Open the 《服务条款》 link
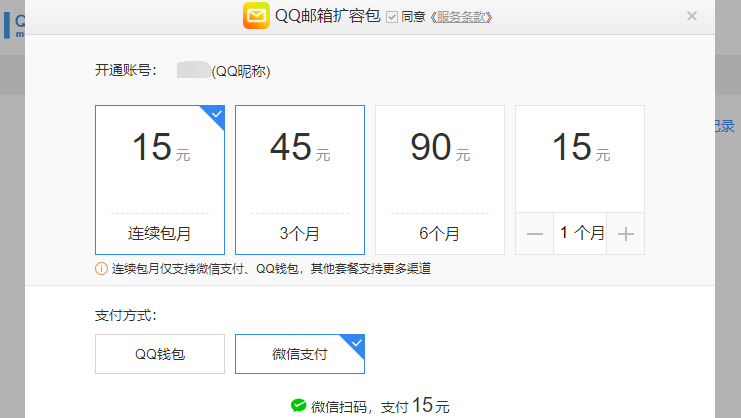741x418 pixels. coord(461,17)
